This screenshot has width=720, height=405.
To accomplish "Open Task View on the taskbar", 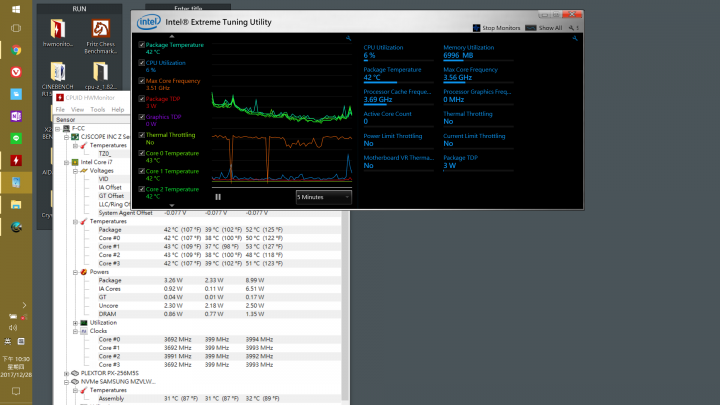I will click(x=16, y=28).
